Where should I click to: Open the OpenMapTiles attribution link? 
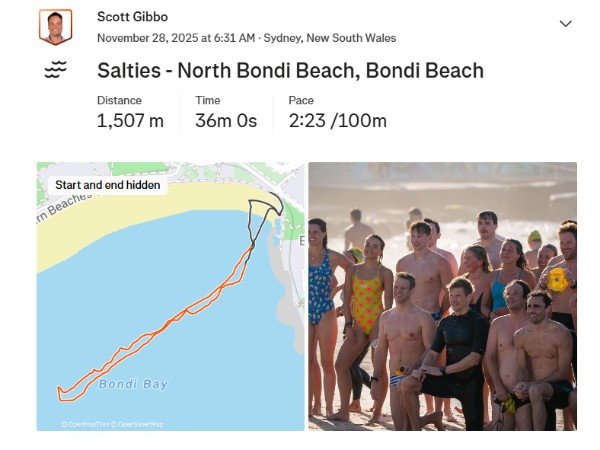[87, 424]
